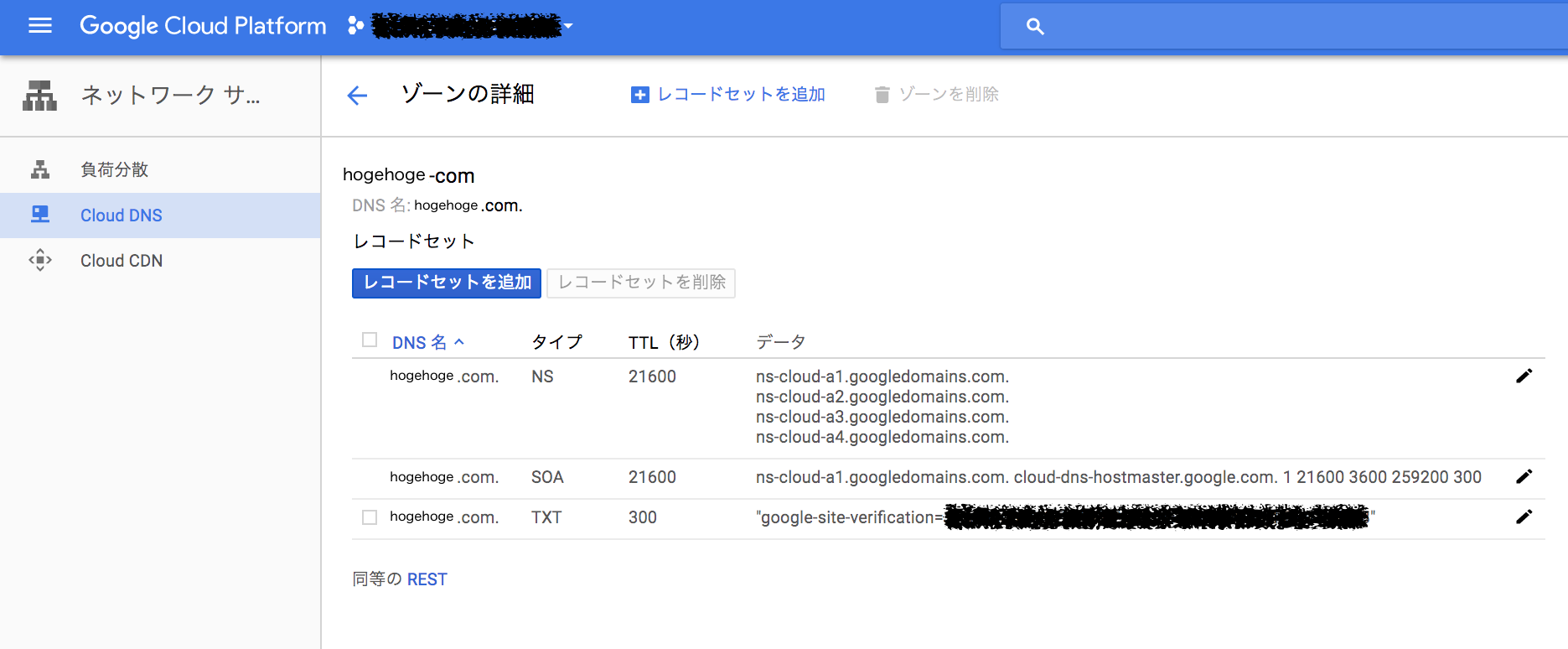Open the 負荷分散 sidebar item
The height and width of the screenshot is (649, 1568).
tap(160, 169)
